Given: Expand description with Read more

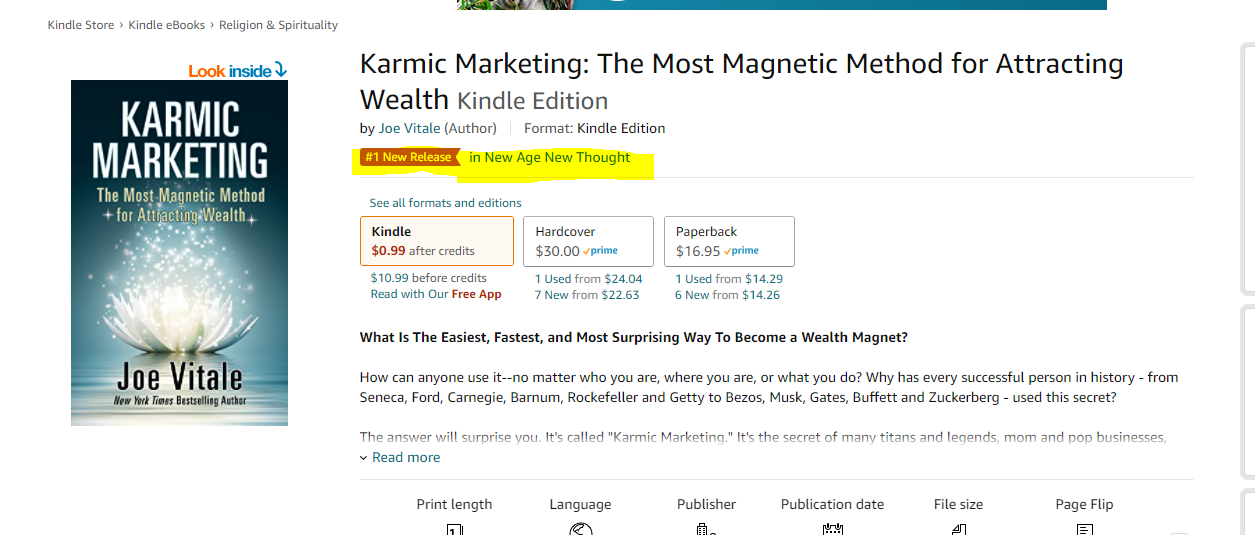Looking at the screenshot, I should 405,457.
